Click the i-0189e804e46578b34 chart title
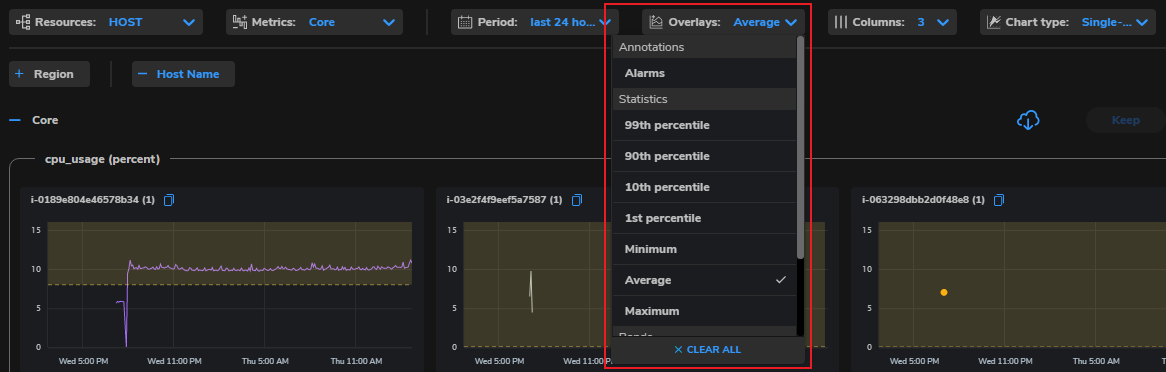 [92, 200]
